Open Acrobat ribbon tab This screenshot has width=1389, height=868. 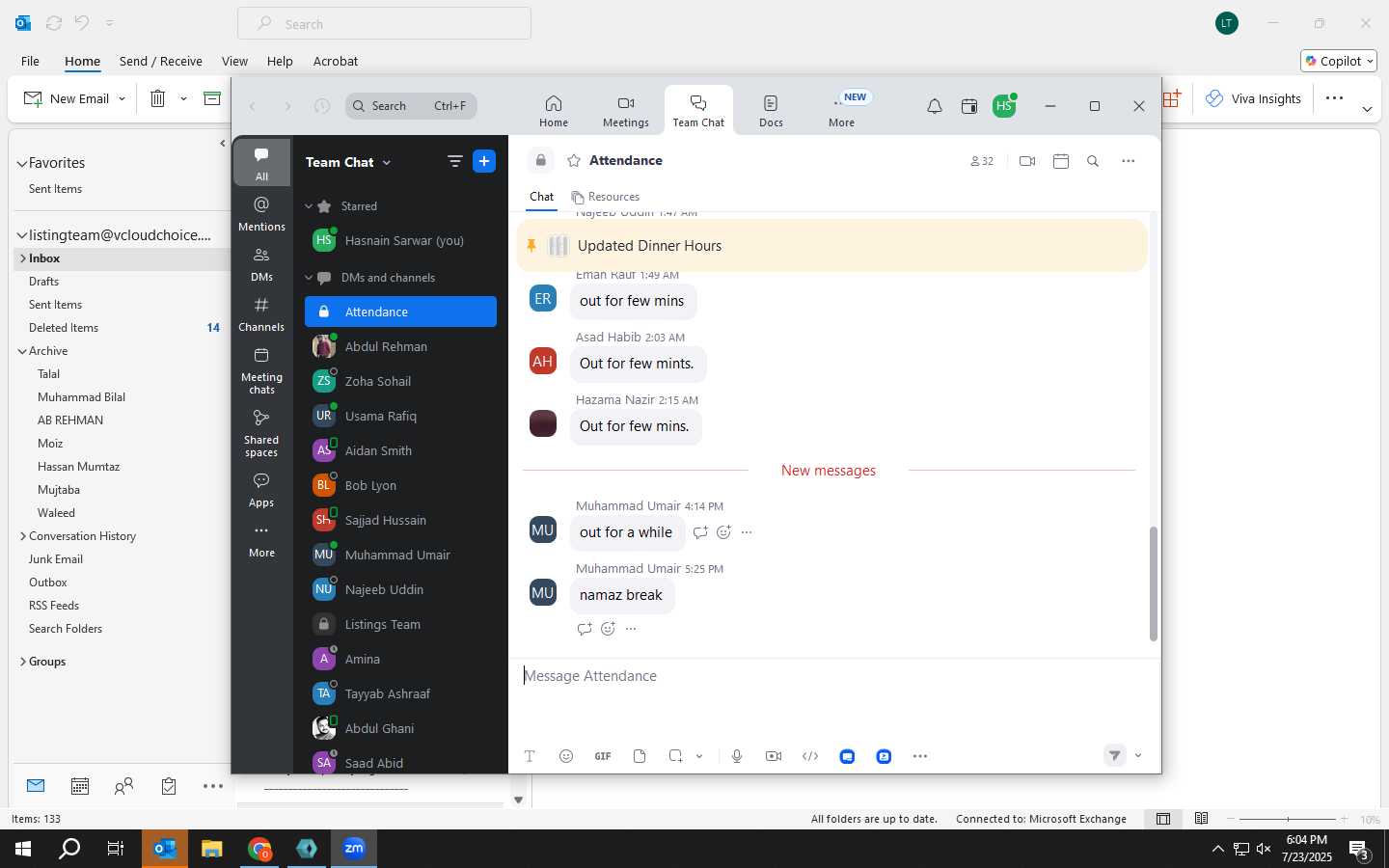click(x=336, y=61)
